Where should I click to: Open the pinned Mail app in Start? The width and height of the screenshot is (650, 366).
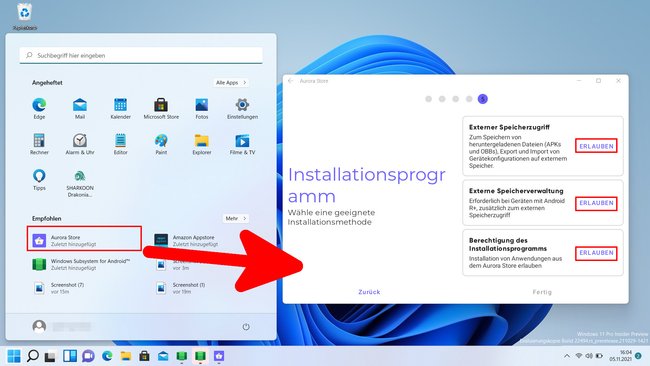(x=80, y=109)
